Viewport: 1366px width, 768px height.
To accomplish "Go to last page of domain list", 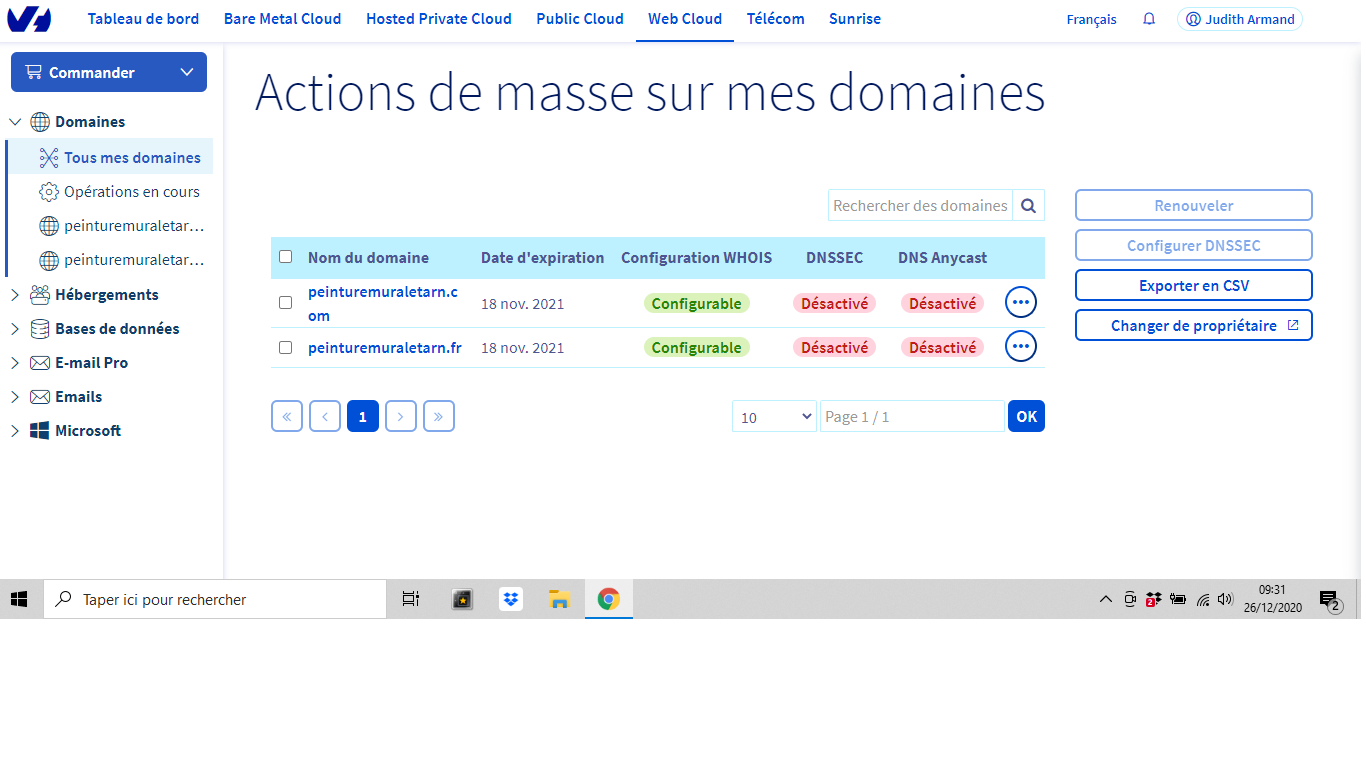I will [439, 416].
